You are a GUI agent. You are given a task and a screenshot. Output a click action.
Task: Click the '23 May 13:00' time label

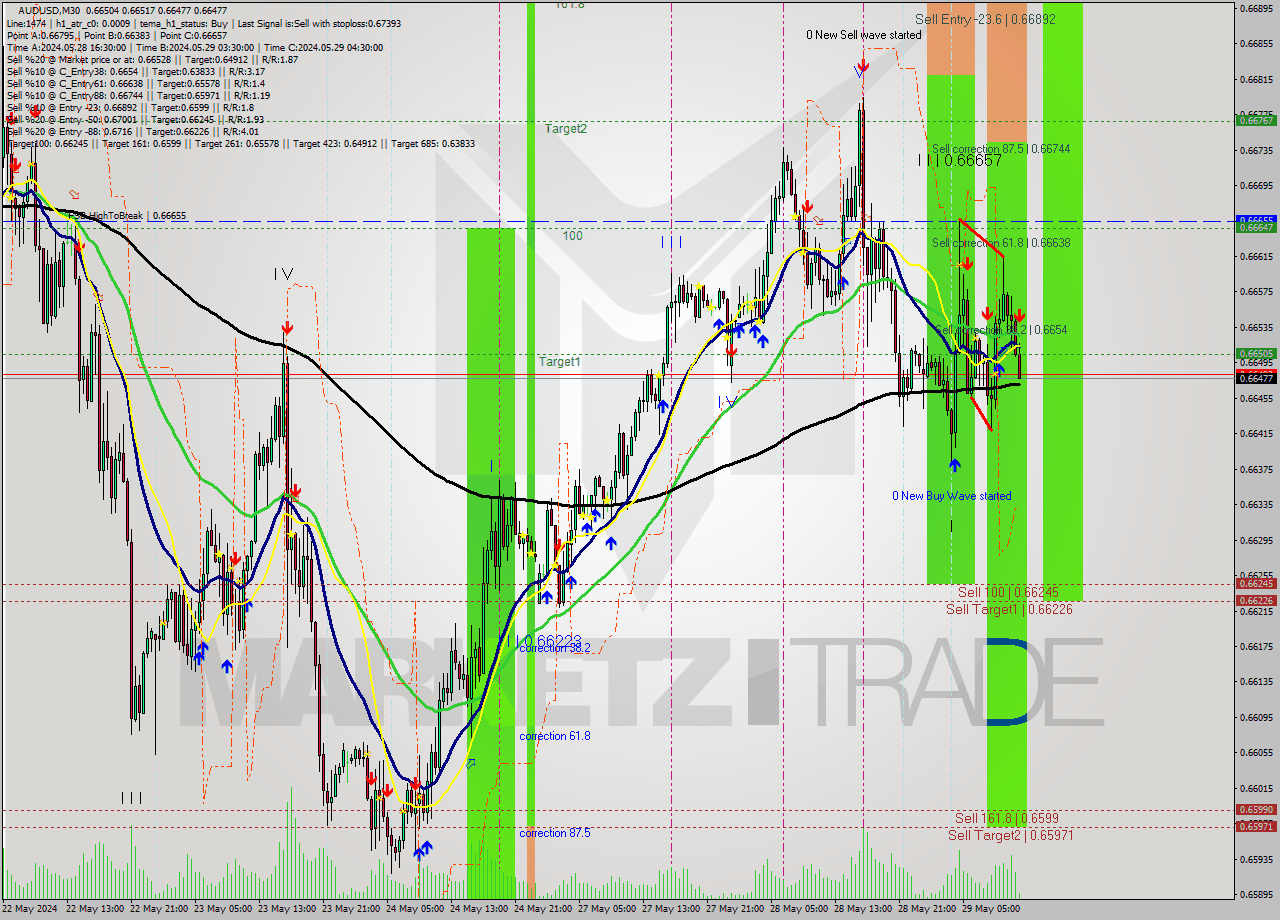[x=289, y=909]
